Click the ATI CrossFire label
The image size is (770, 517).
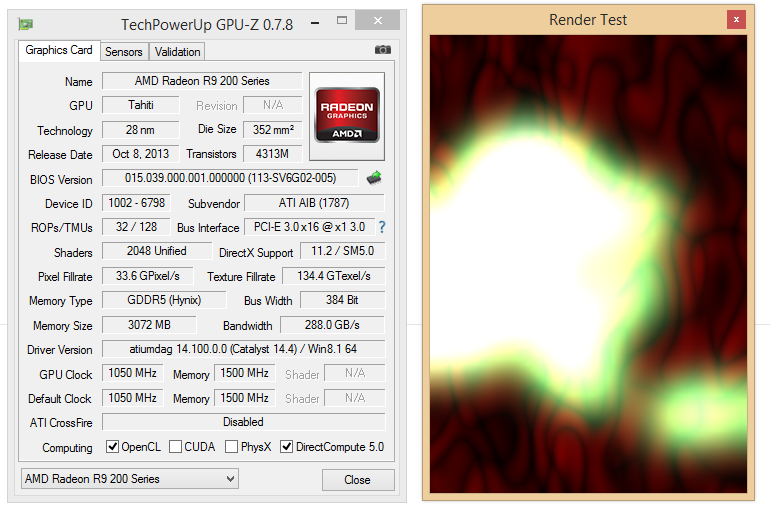tap(61, 423)
